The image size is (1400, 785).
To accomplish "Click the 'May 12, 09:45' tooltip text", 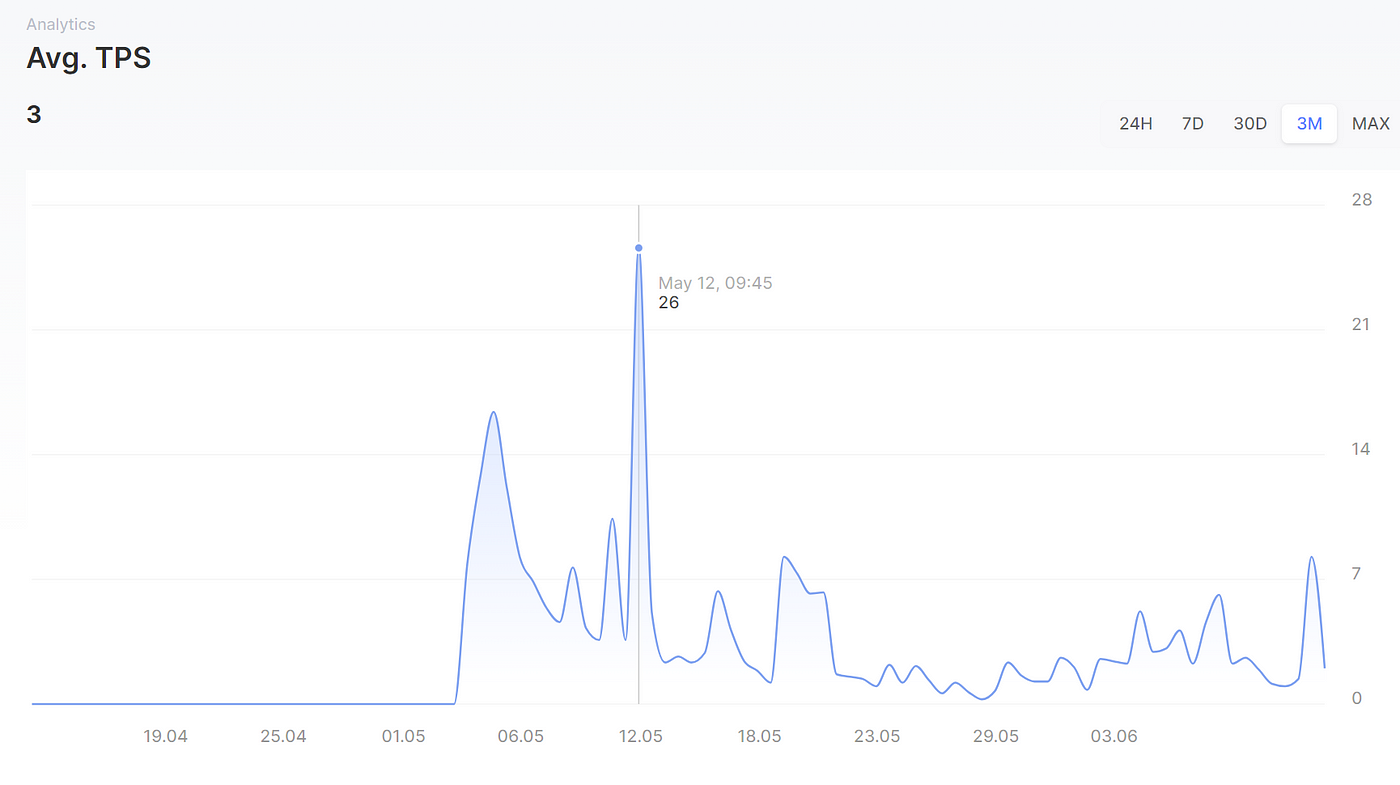I will 715,283.
